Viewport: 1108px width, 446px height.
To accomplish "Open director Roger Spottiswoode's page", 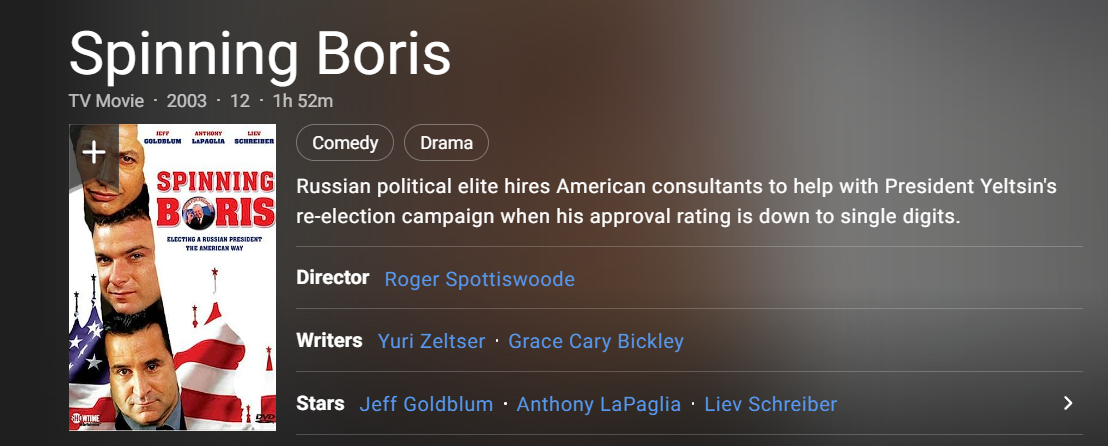I will click(x=479, y=279).
